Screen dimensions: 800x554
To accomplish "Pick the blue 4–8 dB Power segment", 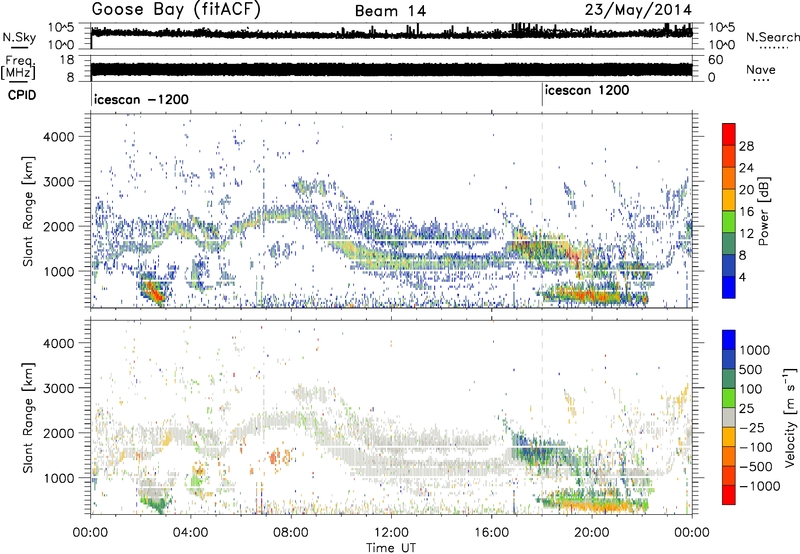I will [729, 266].
